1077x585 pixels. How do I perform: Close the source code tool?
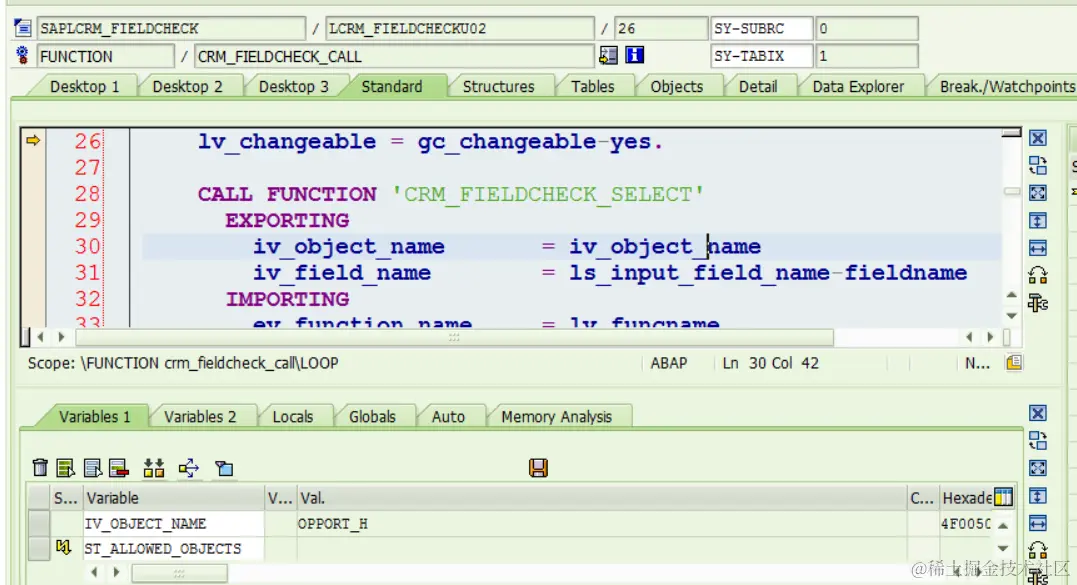pos(1038,138)
